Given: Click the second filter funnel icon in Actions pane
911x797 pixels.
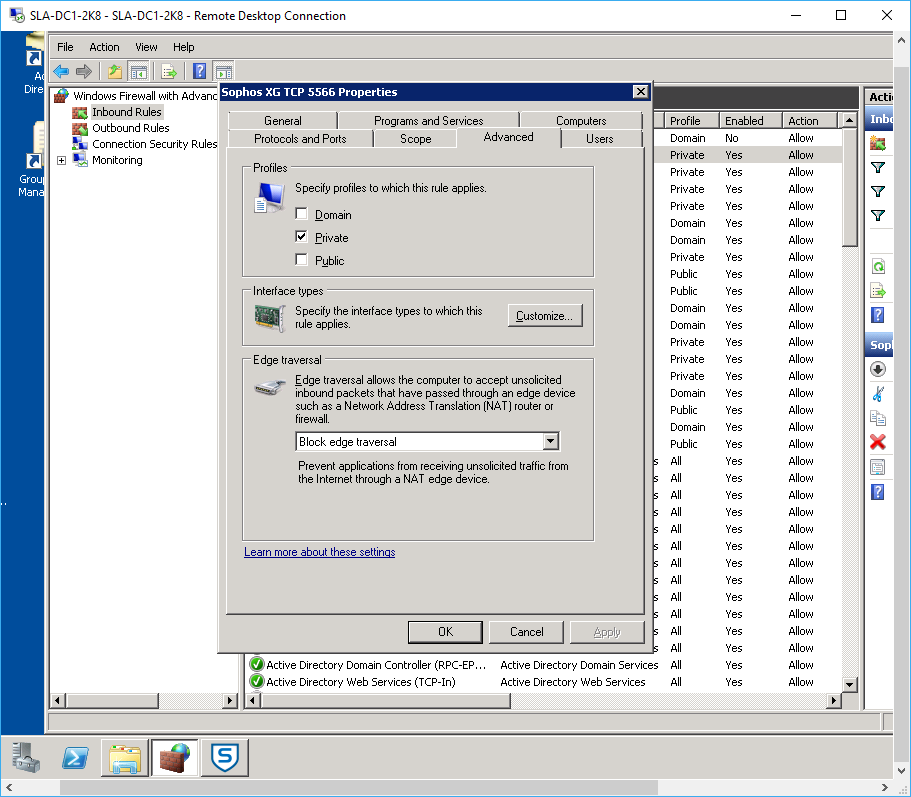Looking at the screenshot, I should [x=878, y=192].
